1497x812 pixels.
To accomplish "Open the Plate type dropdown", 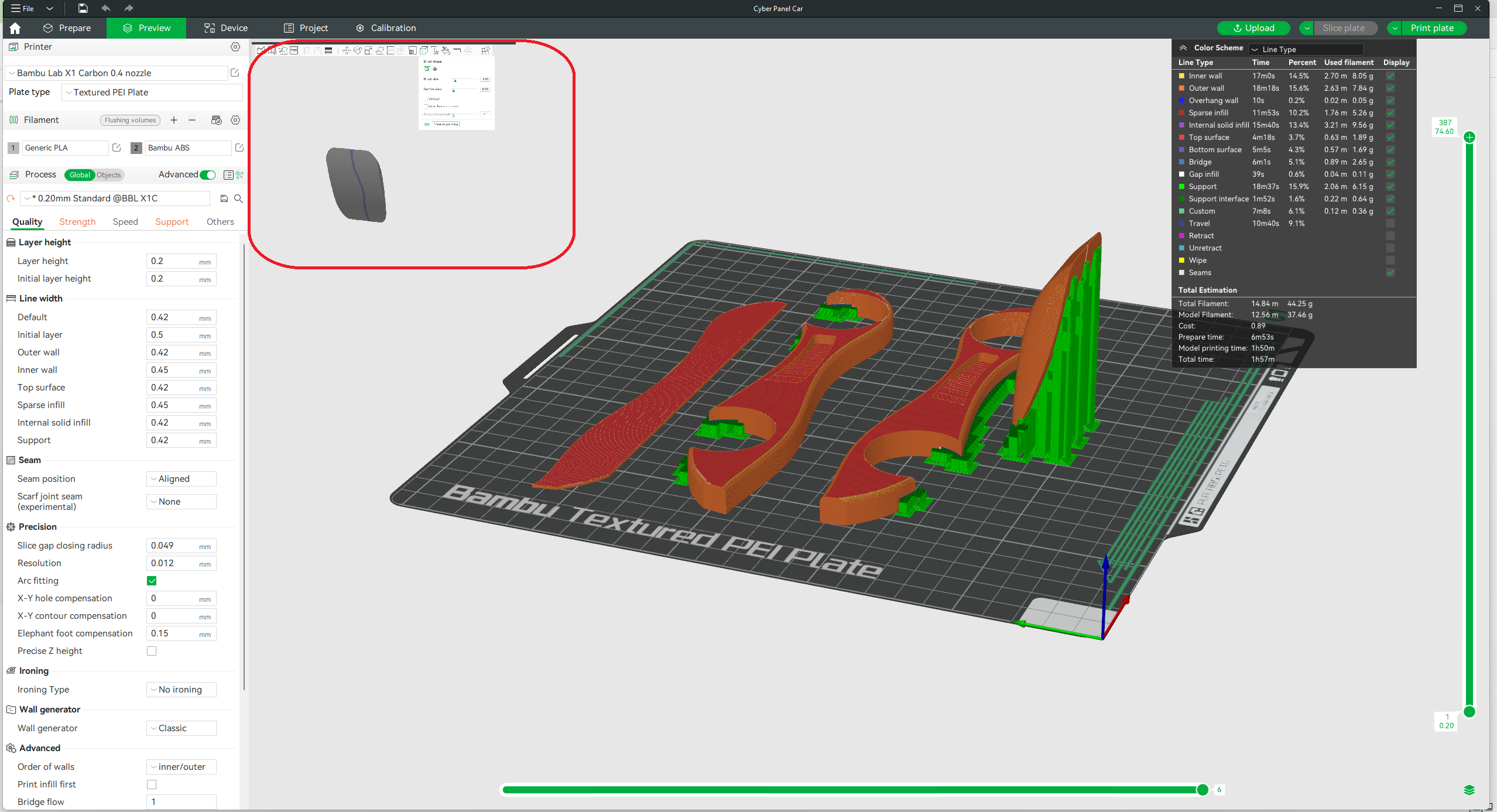I will point(152,92).
